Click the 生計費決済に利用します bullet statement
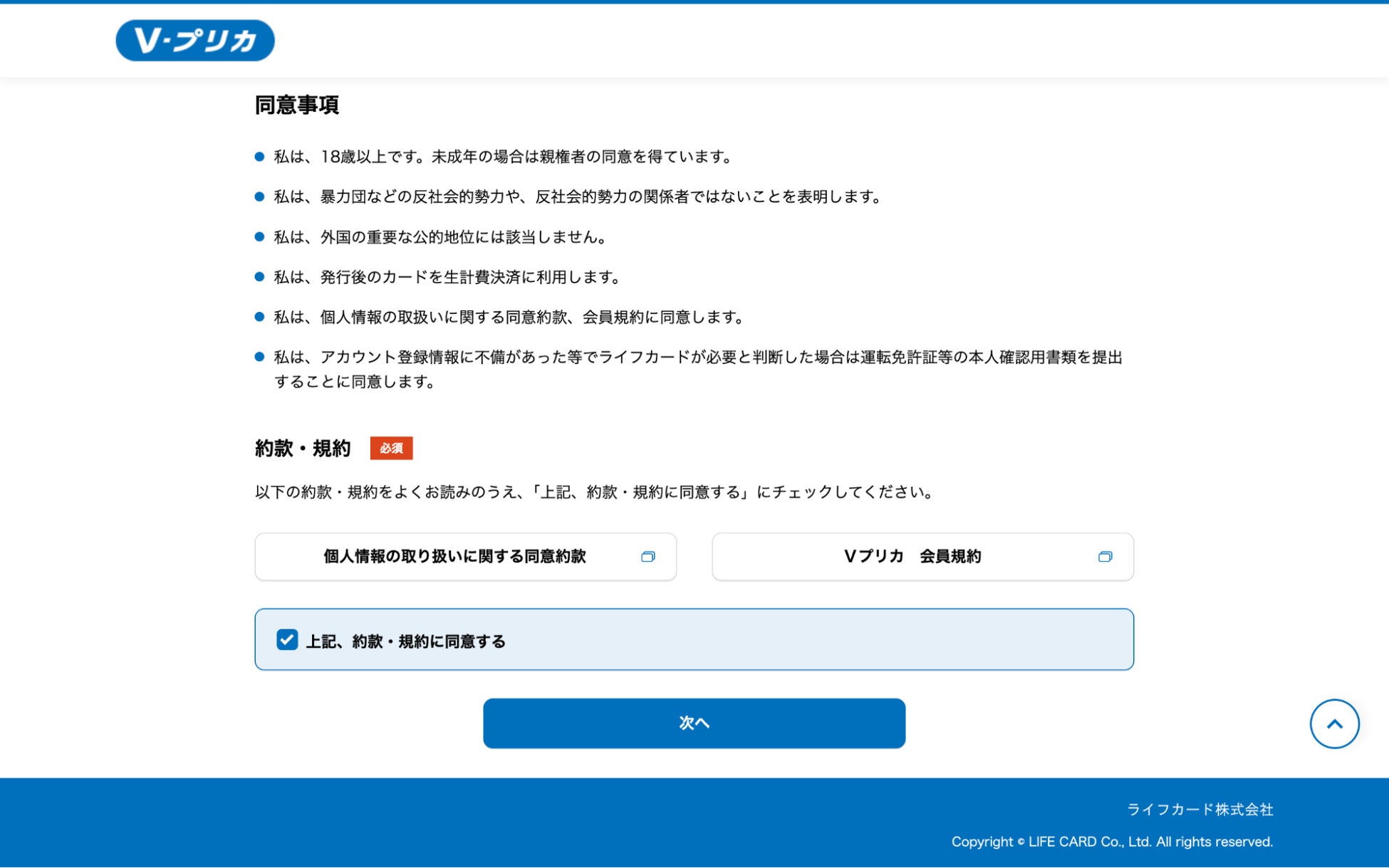 [x=447, y=277]
